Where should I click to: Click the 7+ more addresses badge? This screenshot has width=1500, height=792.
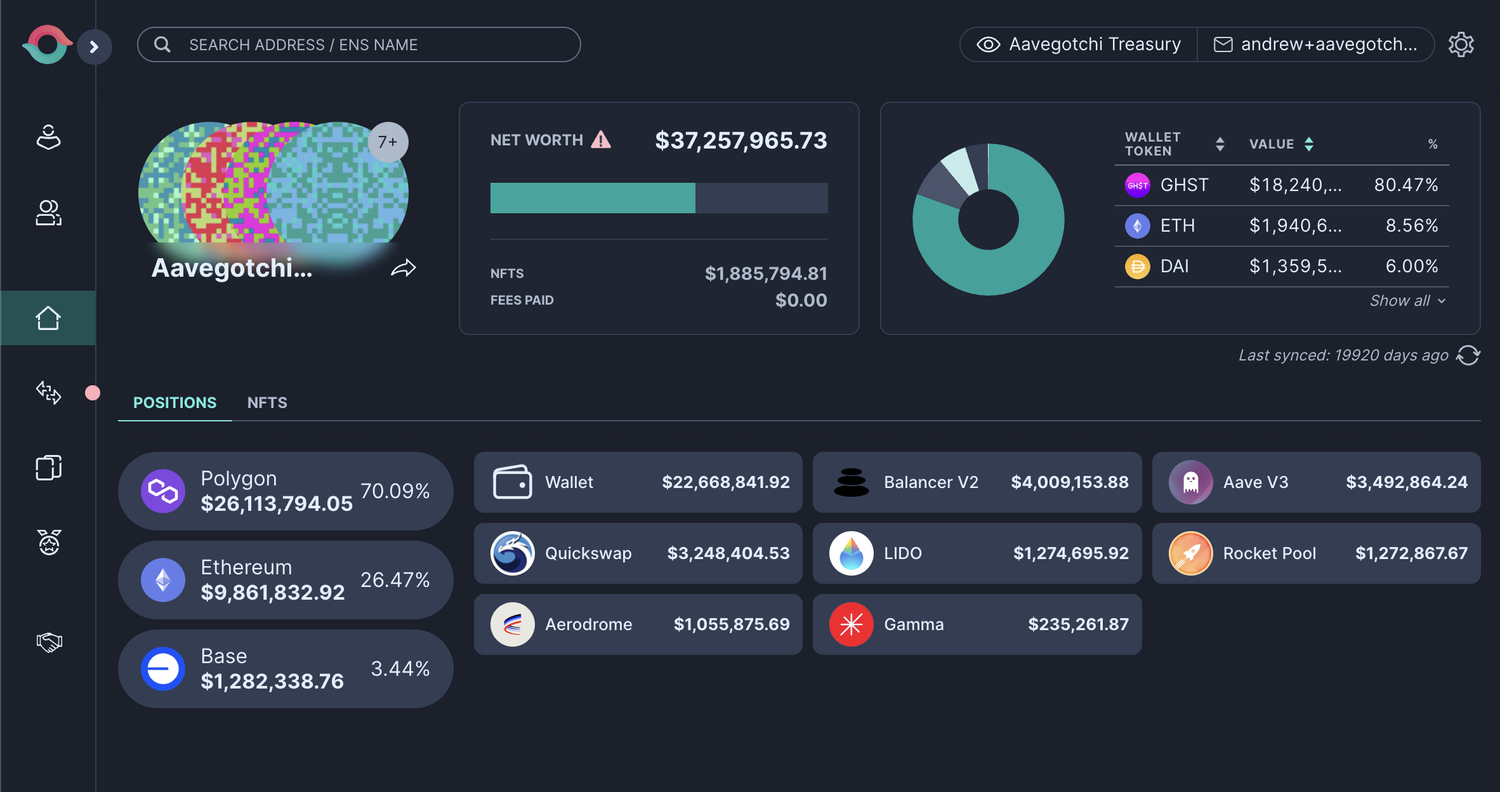pyautogui.click(x=388, y=142)
